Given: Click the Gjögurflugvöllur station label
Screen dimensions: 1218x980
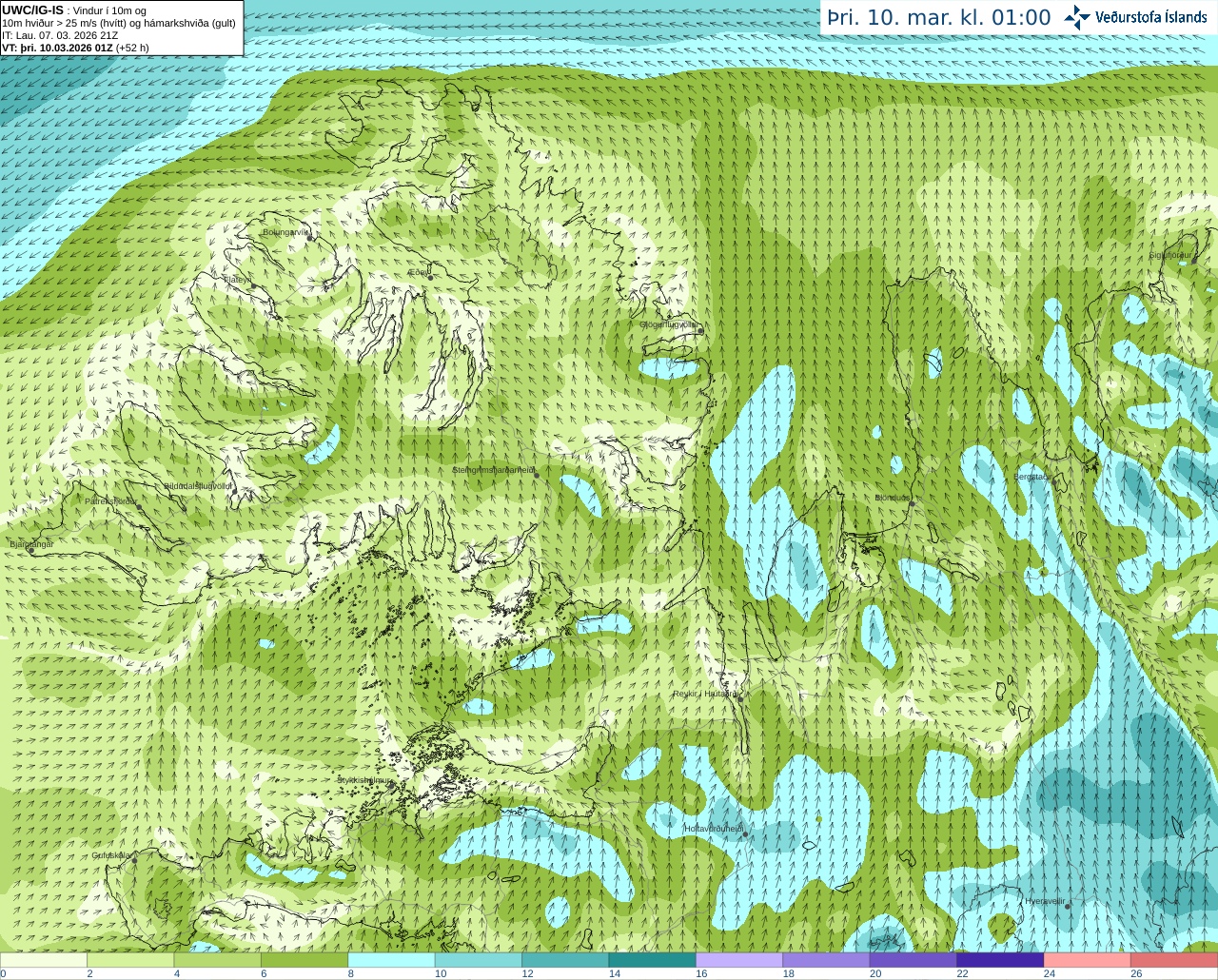Looking at the screenshot, I should click(670, 324).
